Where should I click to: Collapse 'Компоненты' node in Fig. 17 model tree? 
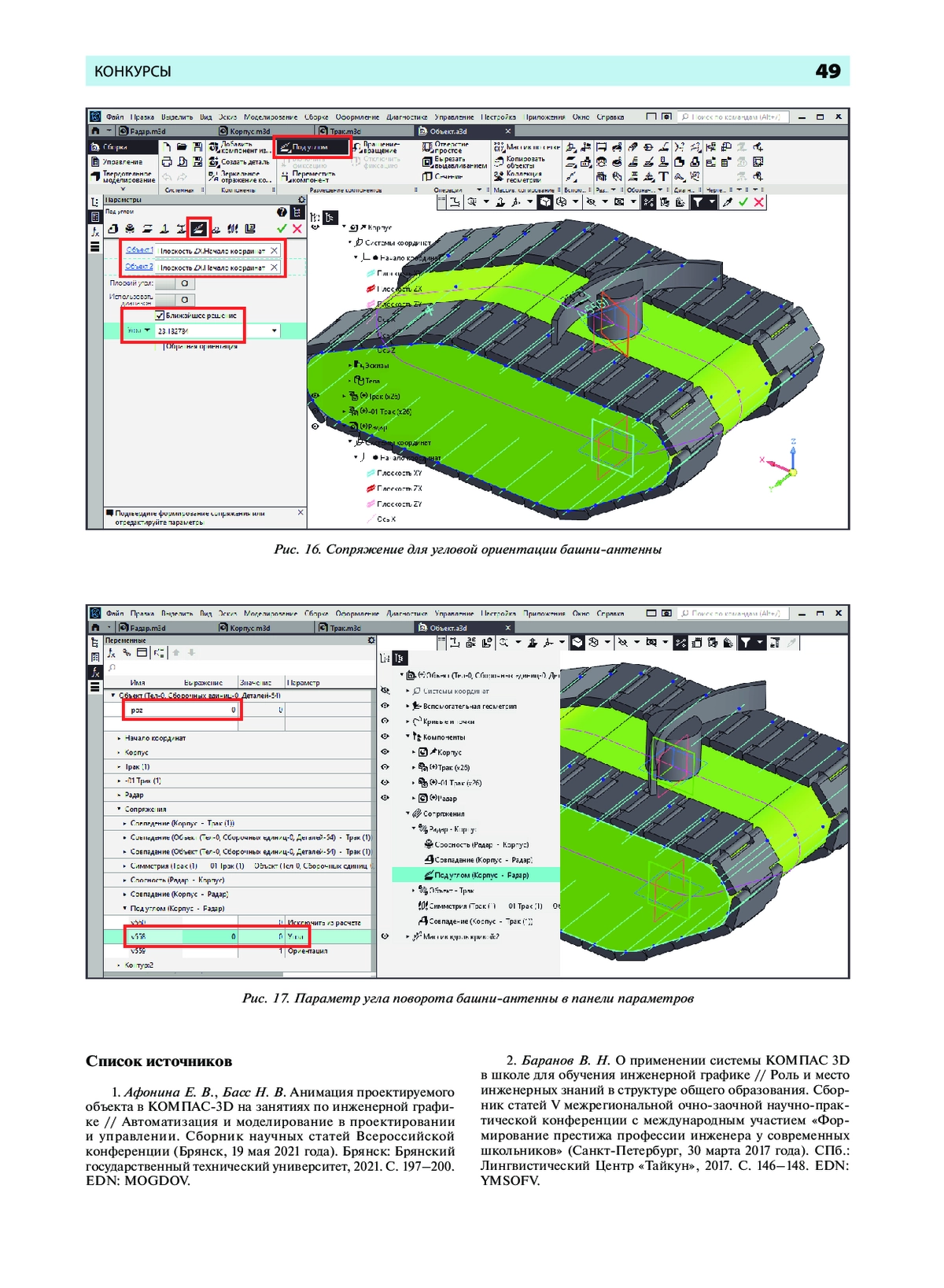click(x=407, y=736)
